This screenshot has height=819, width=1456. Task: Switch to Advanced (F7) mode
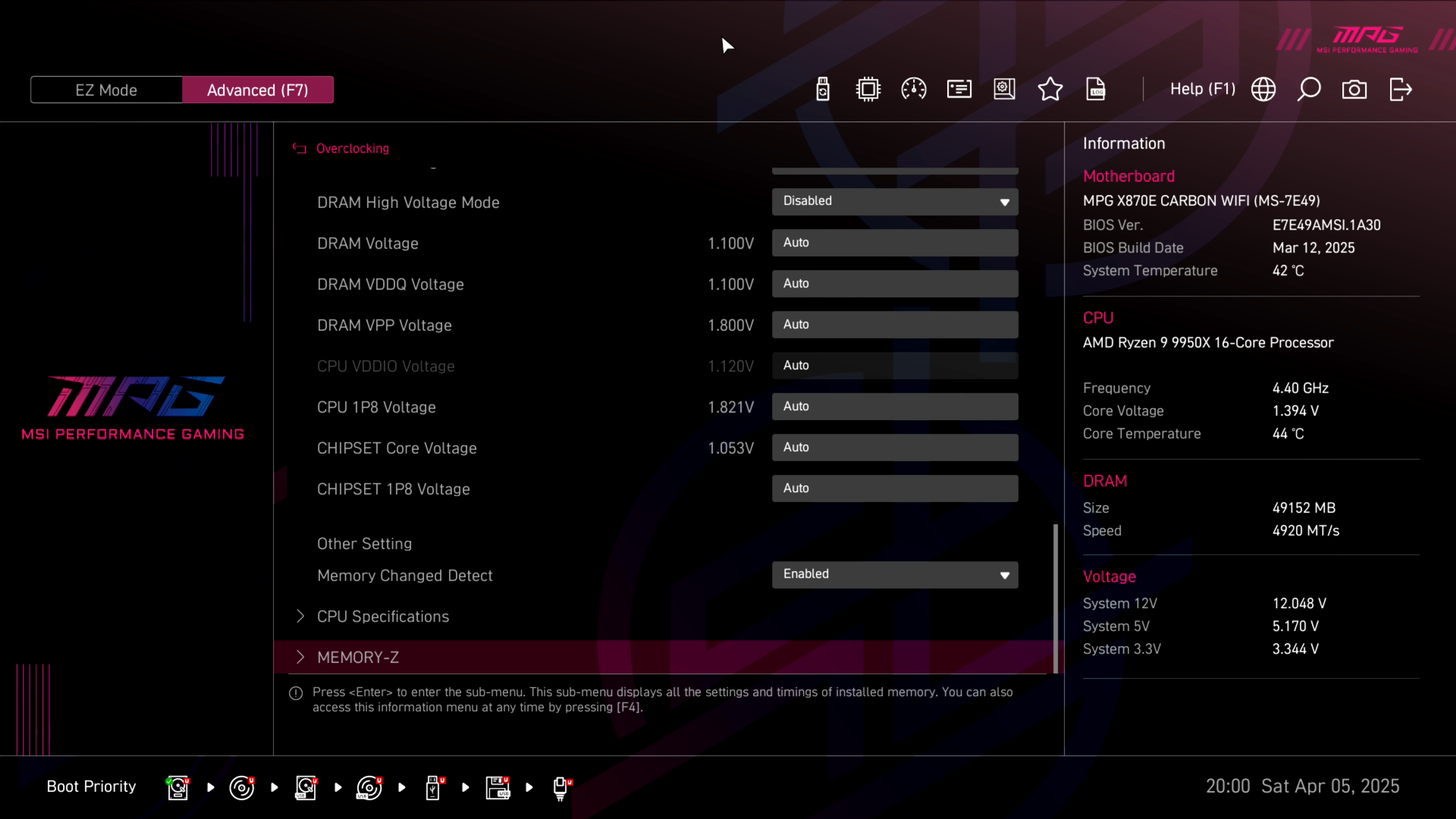tap(258, 90)
